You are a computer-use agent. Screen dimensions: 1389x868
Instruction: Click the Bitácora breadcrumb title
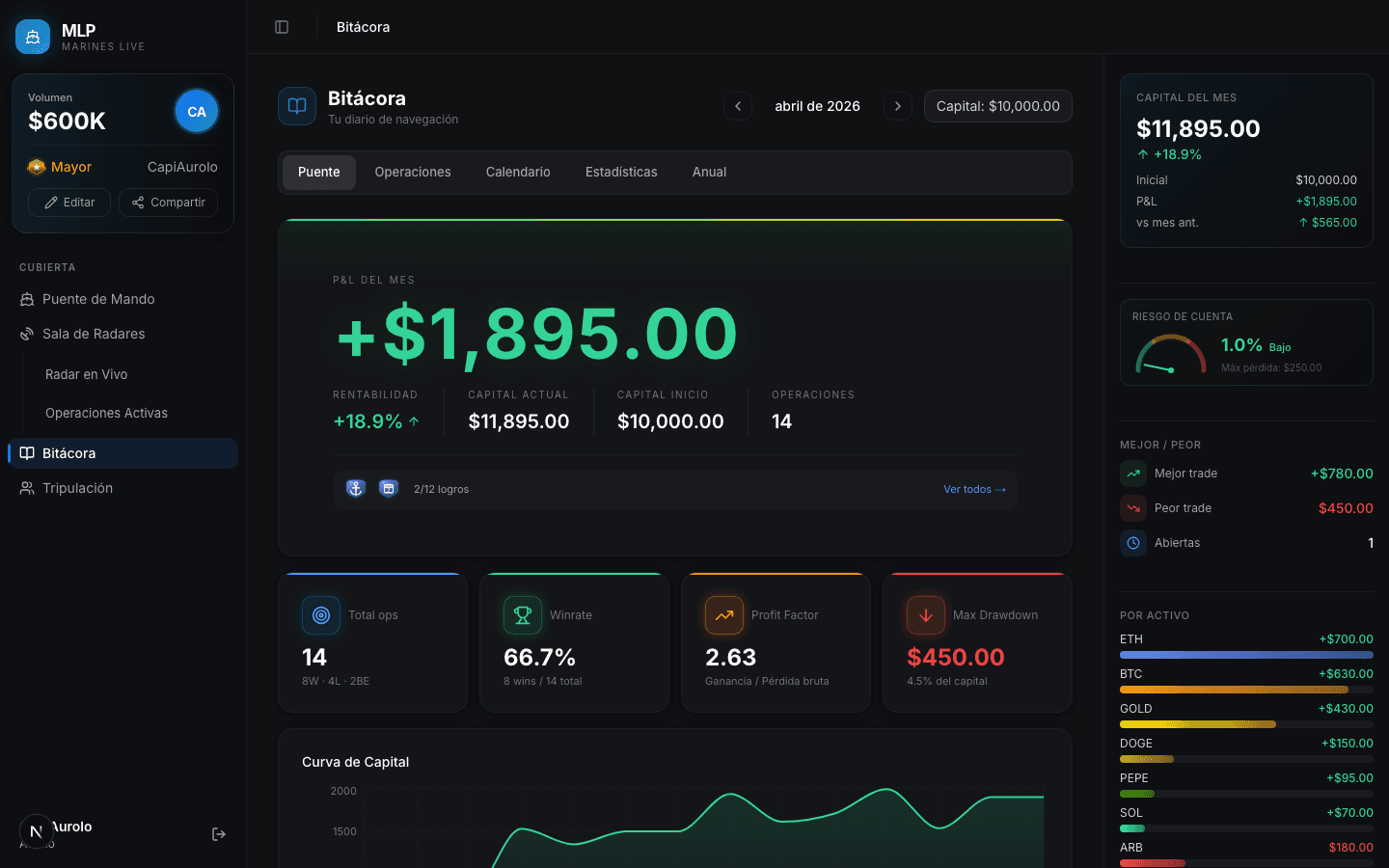[364, 27]
